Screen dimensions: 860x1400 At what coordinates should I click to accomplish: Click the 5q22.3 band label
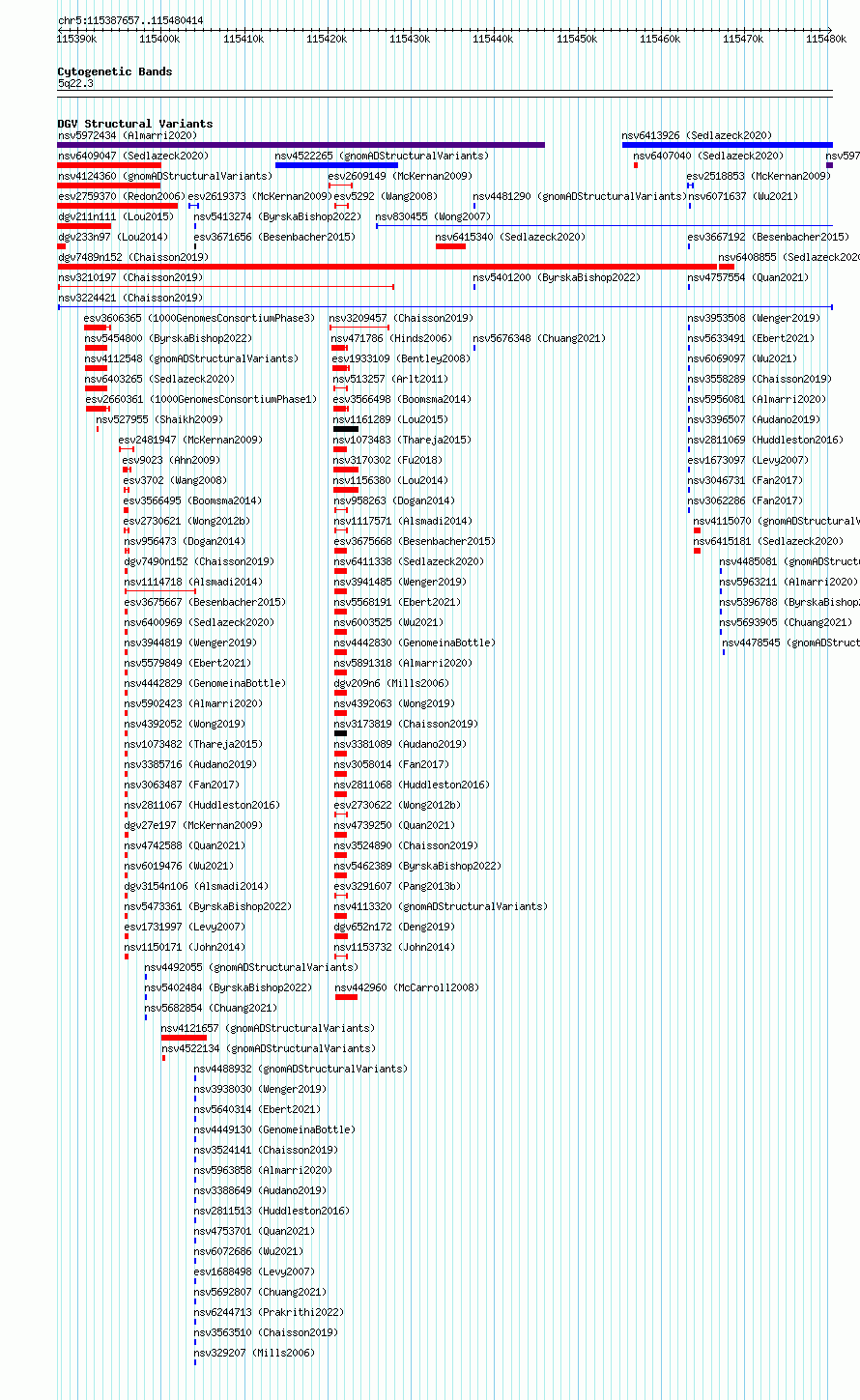(75, 84)
